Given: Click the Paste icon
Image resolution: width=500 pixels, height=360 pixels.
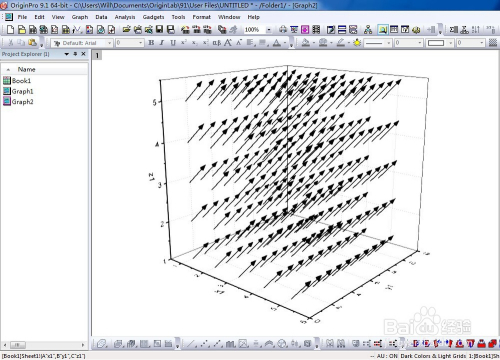Looking at the screenshot, I should 32,43.
